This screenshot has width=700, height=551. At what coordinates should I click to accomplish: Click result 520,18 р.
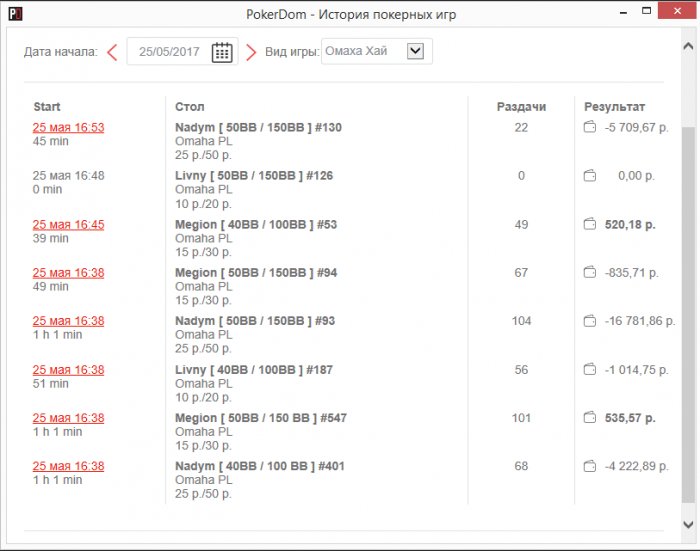(x=630, y=224)
